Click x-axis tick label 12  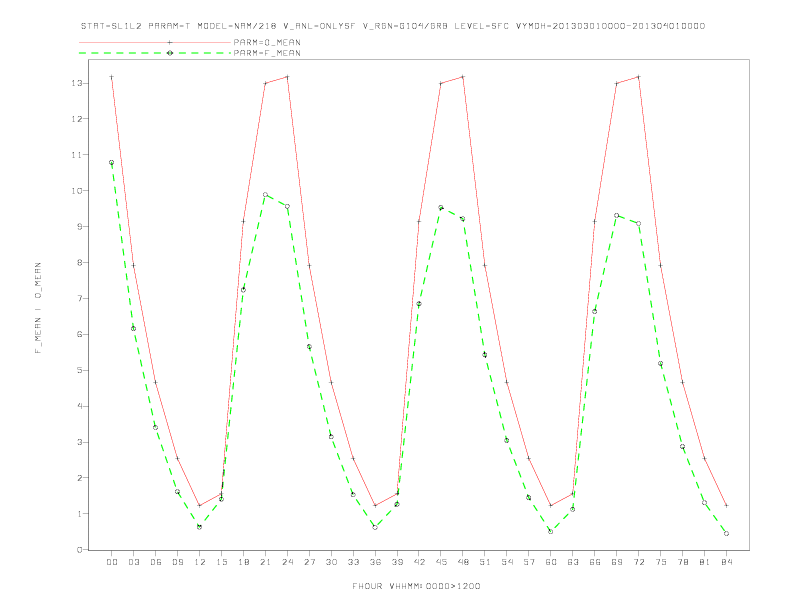tap(200, 562)
